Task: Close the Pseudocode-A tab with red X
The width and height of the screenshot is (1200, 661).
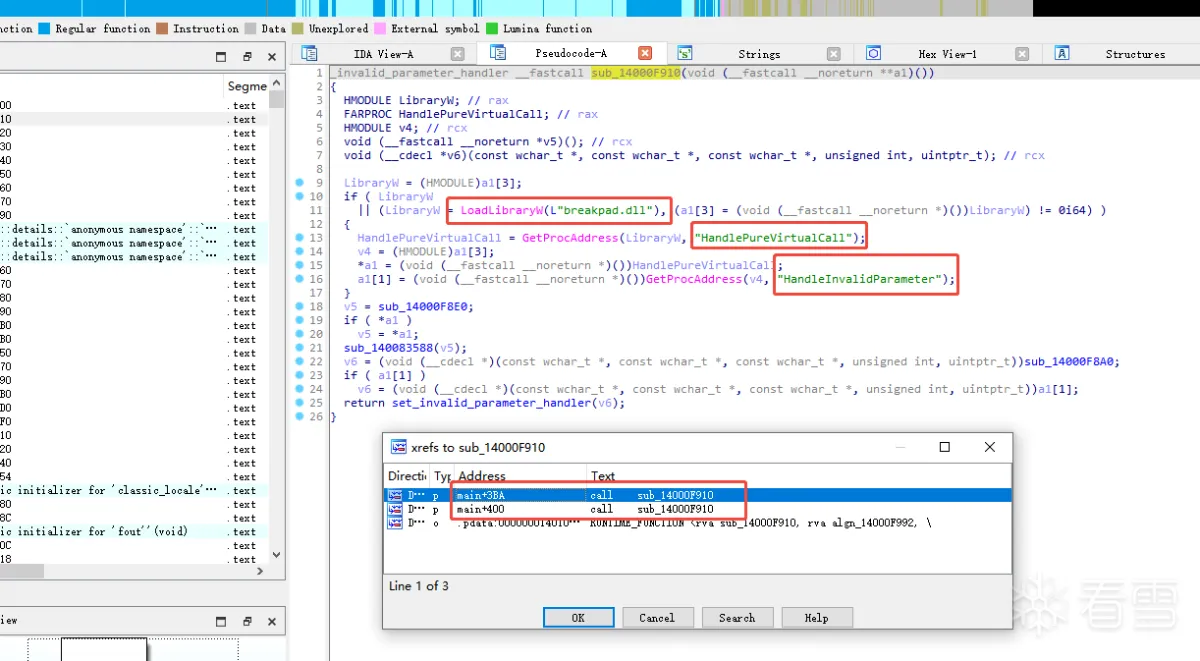Action: 645,53
